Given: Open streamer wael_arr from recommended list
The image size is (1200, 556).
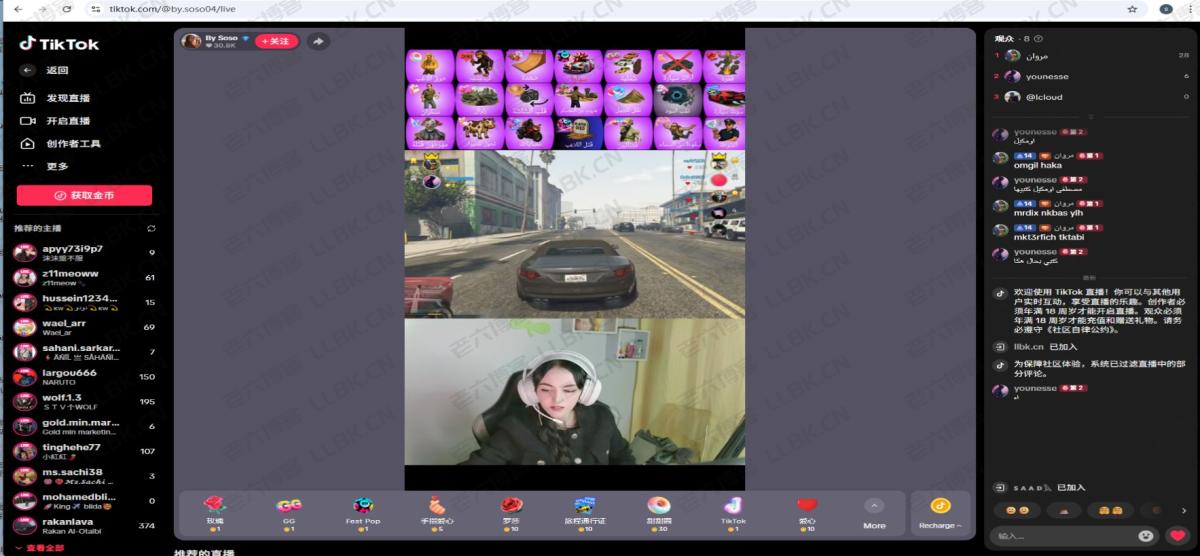Looking at the screenshot, I should coord(84,327).
